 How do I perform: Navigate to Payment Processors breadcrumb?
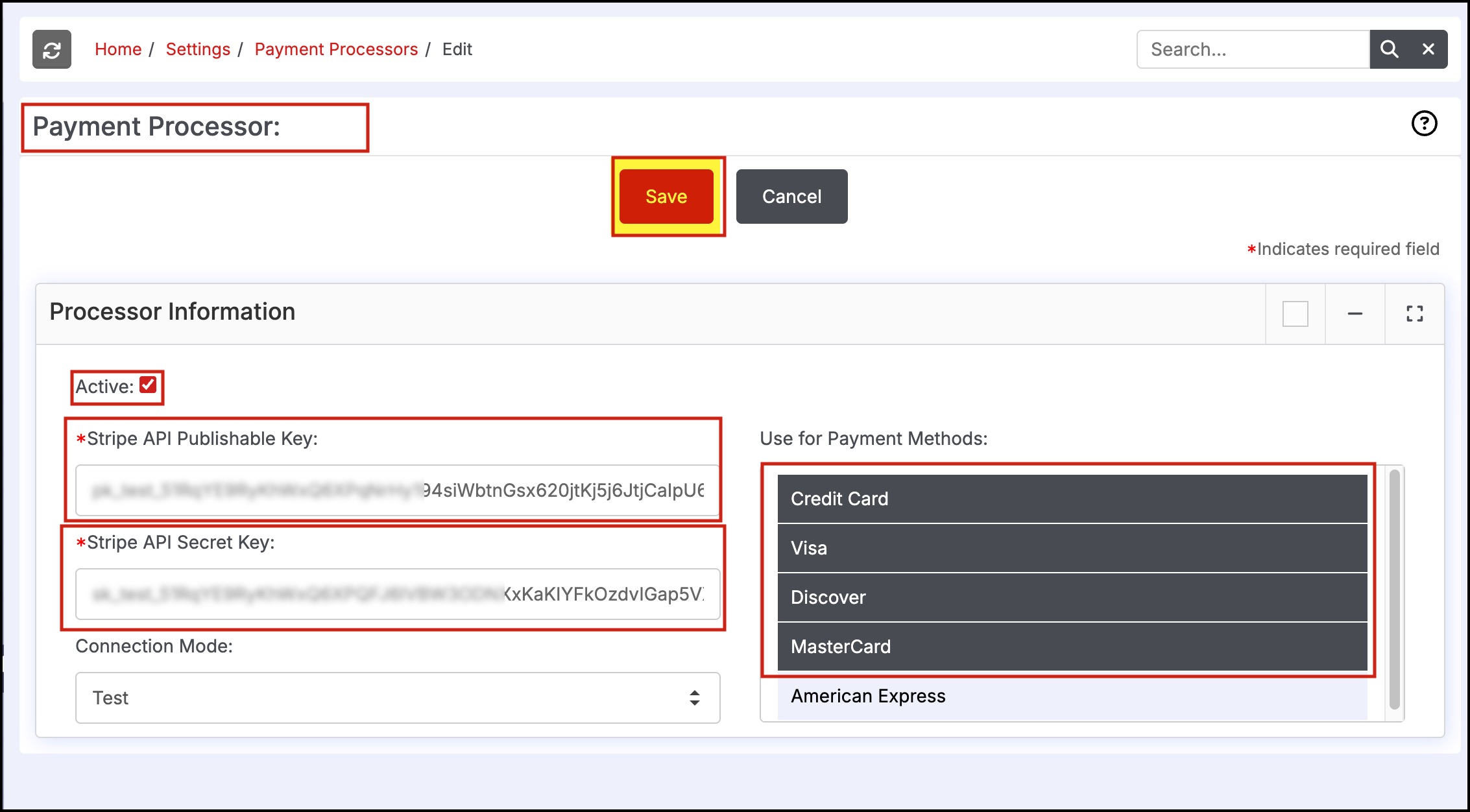tap(336, 49)
